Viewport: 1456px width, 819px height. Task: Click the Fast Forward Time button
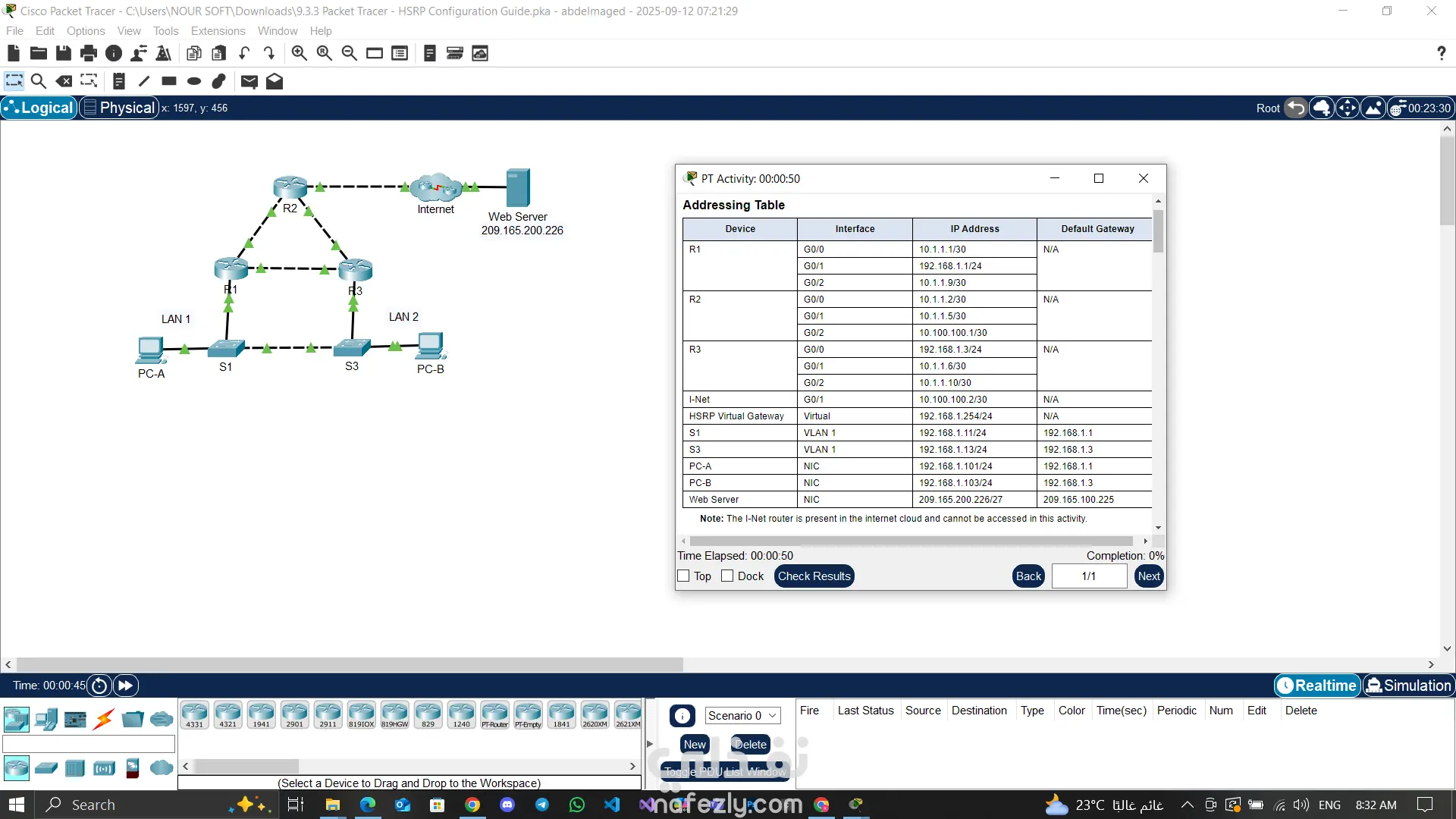coord(125,686)
